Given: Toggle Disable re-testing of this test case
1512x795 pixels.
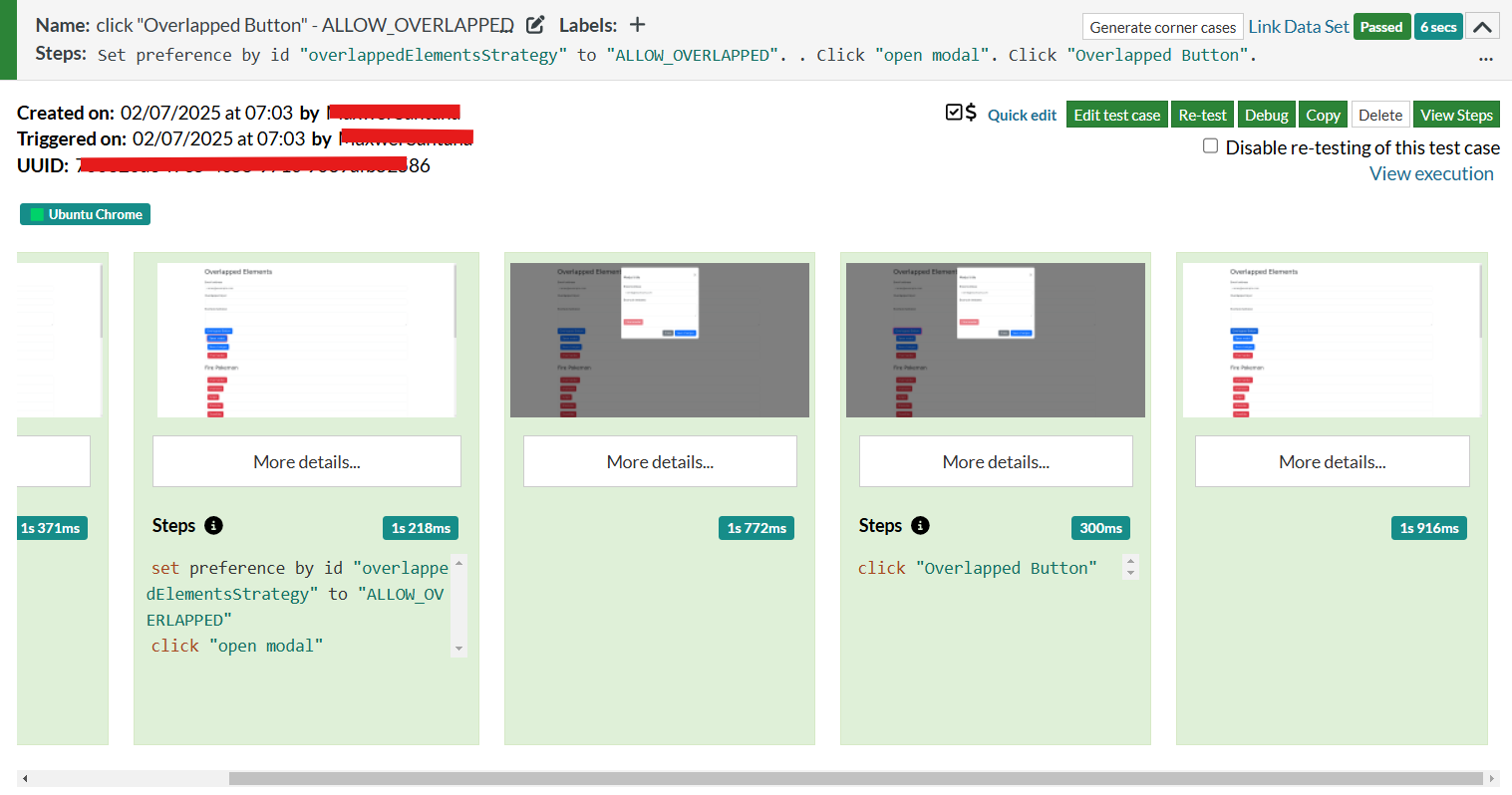Looking at the screenshot, I should [1210, 146].
